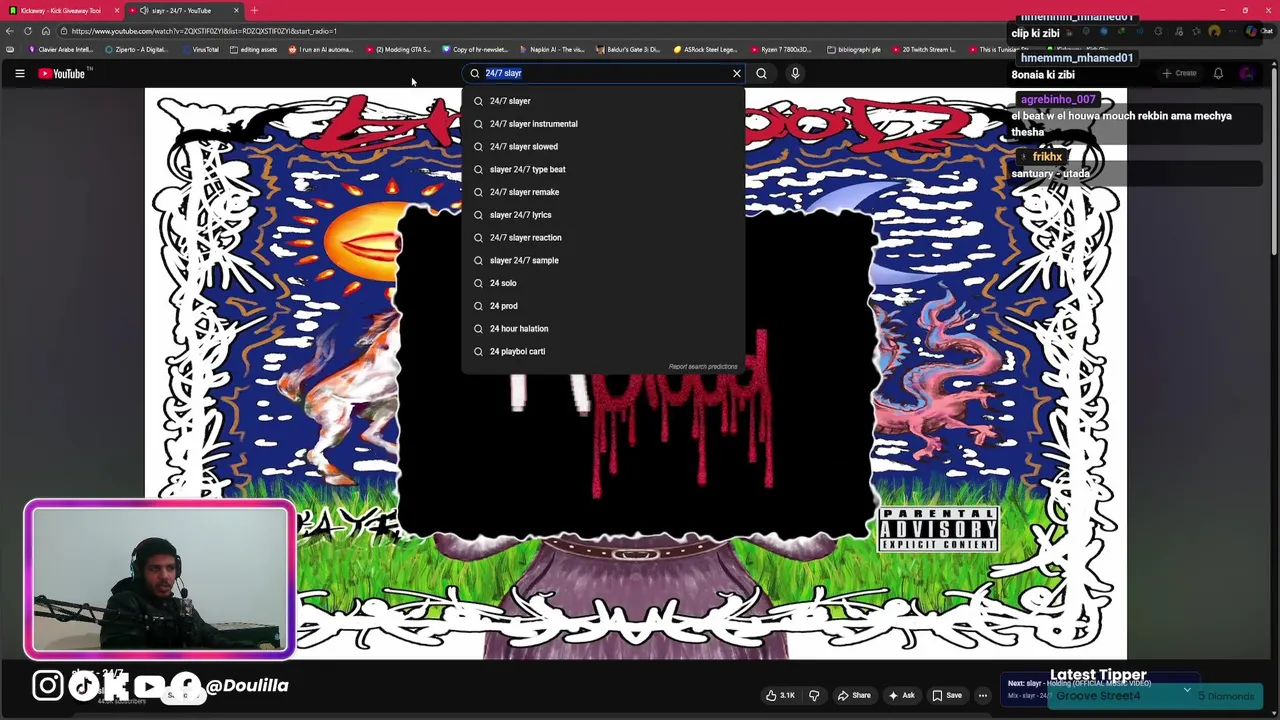Select suggestion '24 prod'
This screenshot has width=1280, height=720.
click(603, 306)
